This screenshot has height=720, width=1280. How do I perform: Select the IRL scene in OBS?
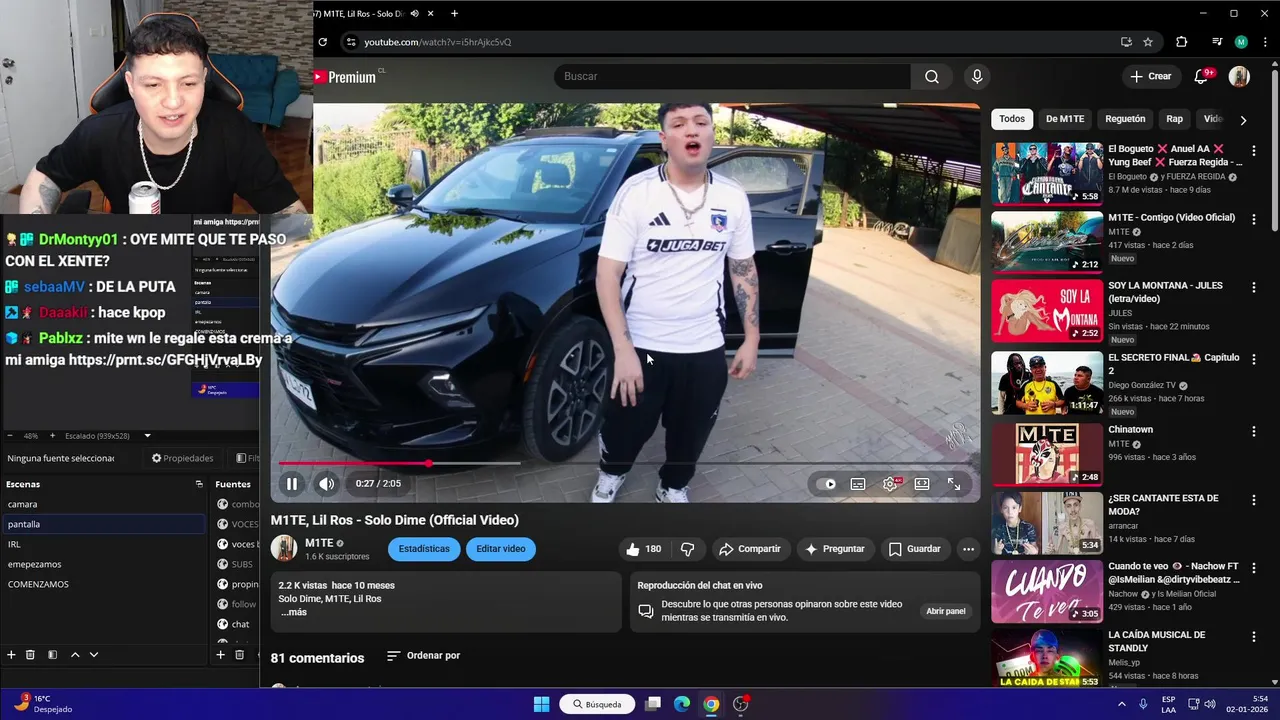pyautogui.click(x=103, y=544)
